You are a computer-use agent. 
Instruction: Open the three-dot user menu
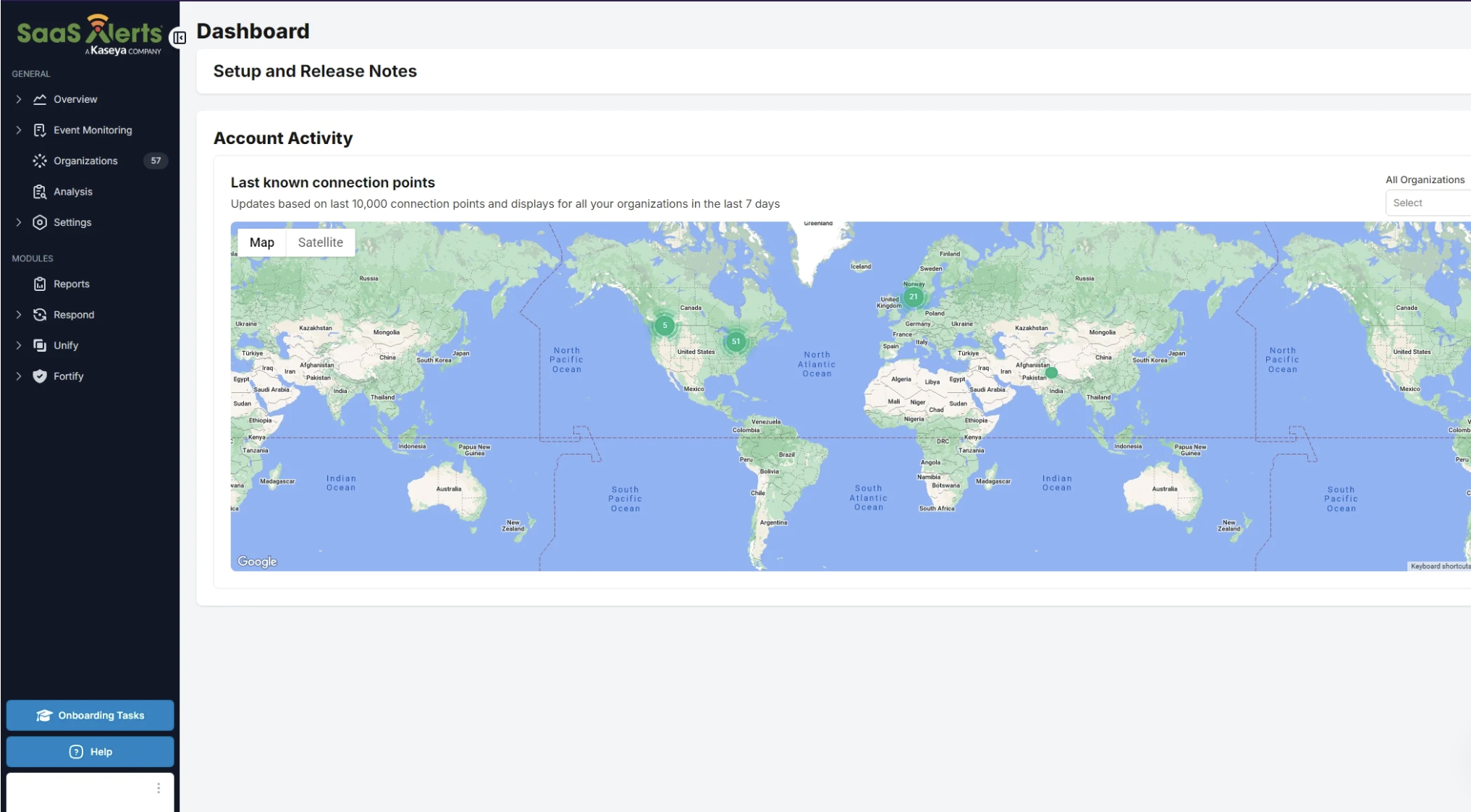pos(159,788)
